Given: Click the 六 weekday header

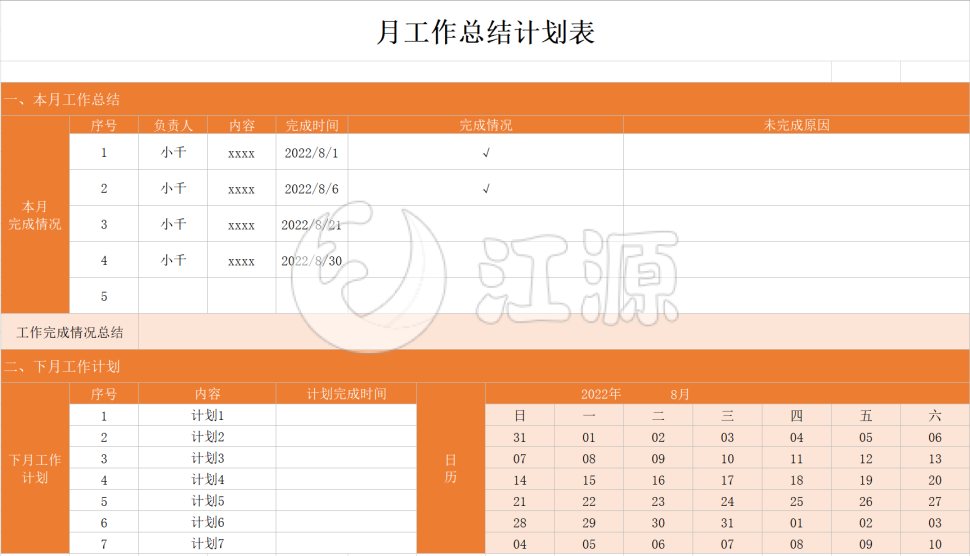Looking at the screenshot, I should pos(935,416).
